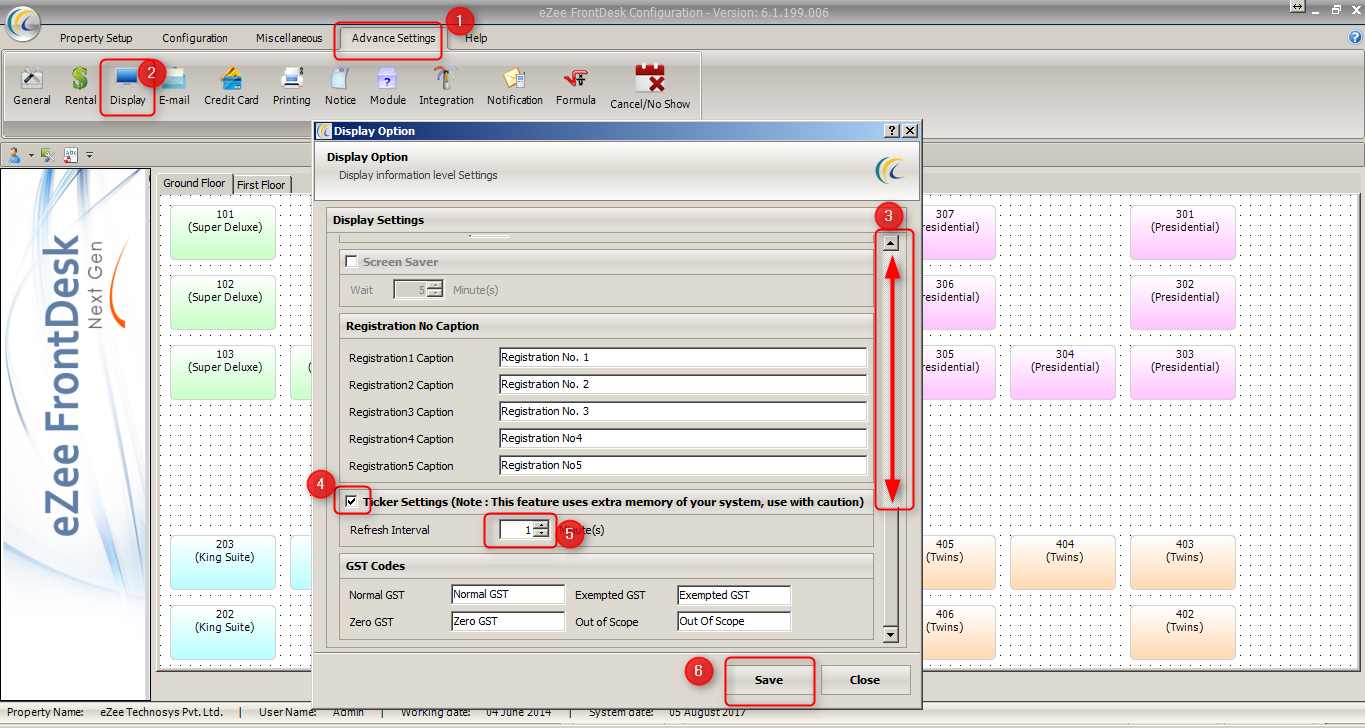This screenshot has width=1365, height=728.
Task: Open the Property Setup tab
Action: [96, 38]
